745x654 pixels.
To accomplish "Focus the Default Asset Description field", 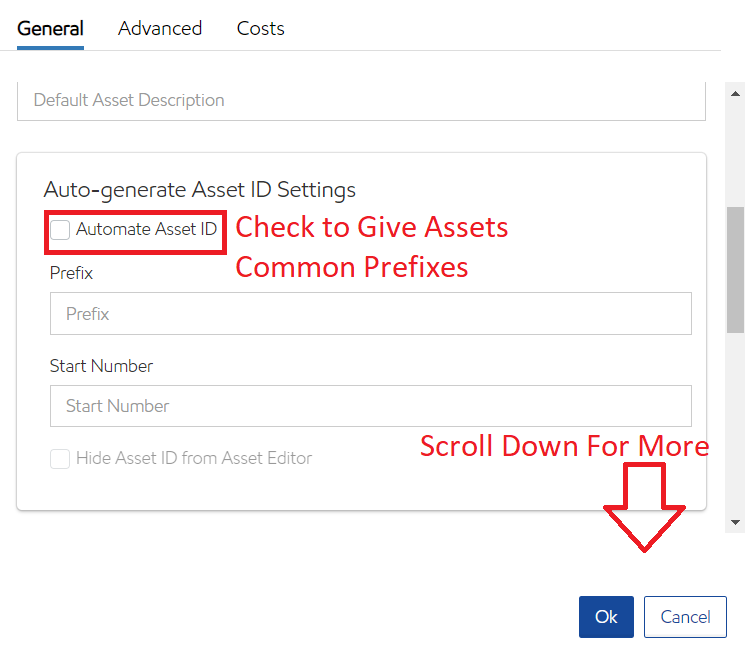I will (x=361, y=100).
